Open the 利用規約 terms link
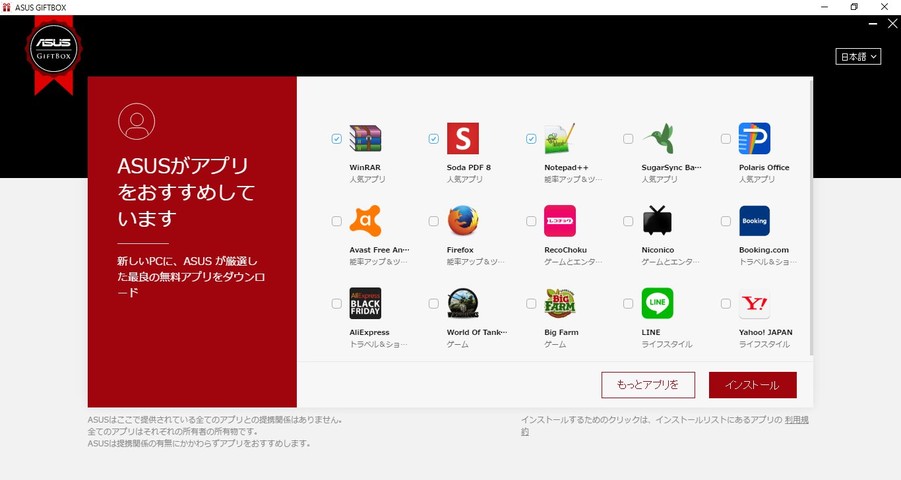The width and height of the screenshot is (901, 480). point(797,420)
